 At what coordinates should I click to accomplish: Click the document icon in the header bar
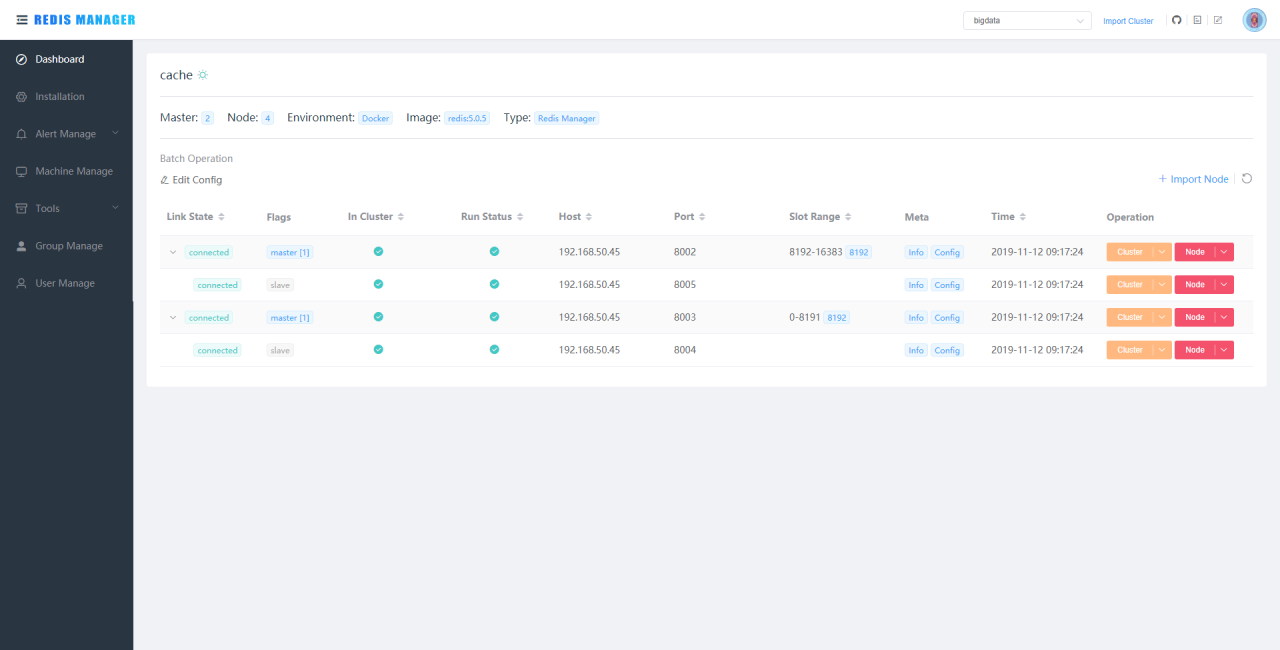[x=1197, y=20]
